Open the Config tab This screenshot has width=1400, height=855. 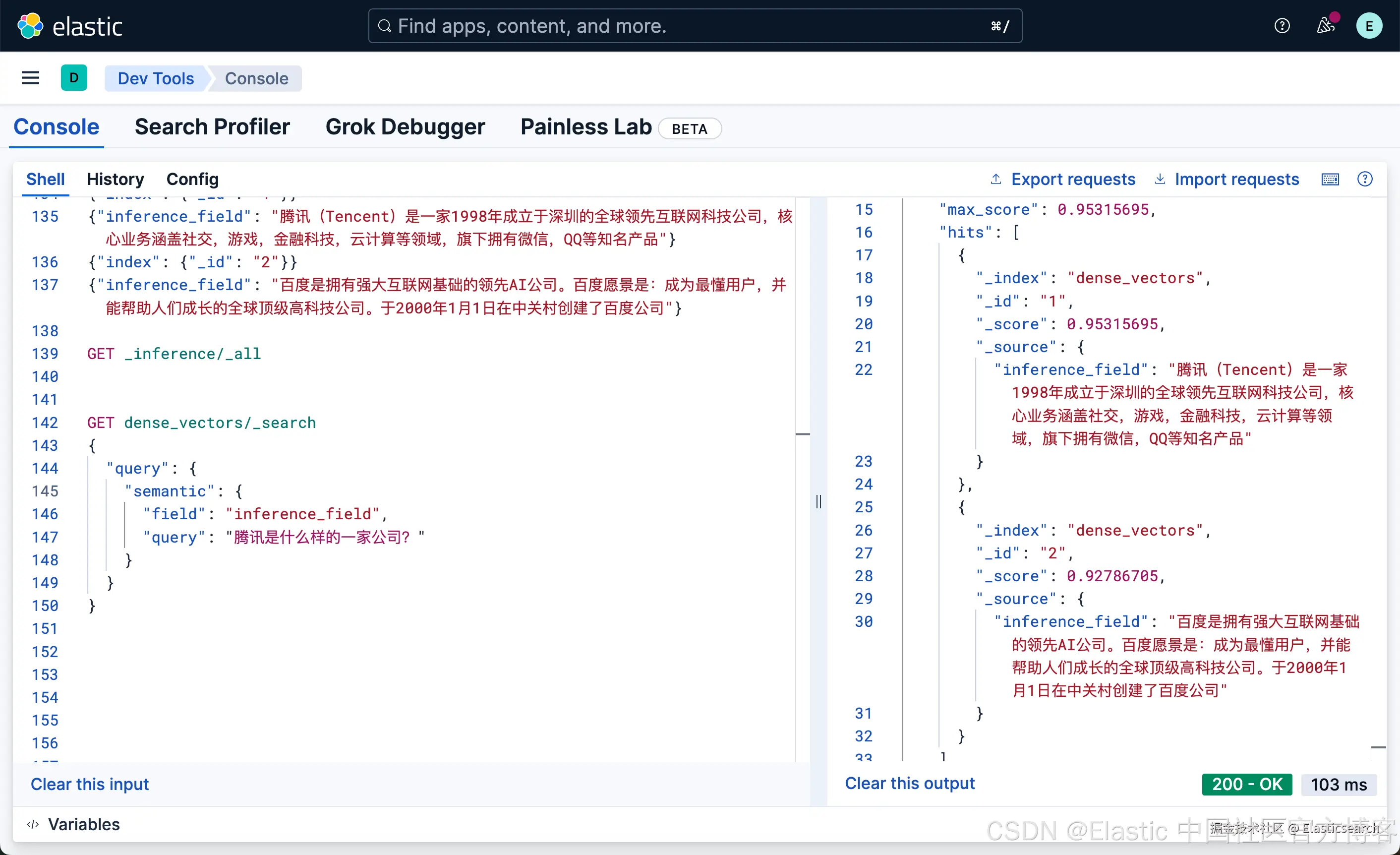pyautogui.click(x=192, y=180)
